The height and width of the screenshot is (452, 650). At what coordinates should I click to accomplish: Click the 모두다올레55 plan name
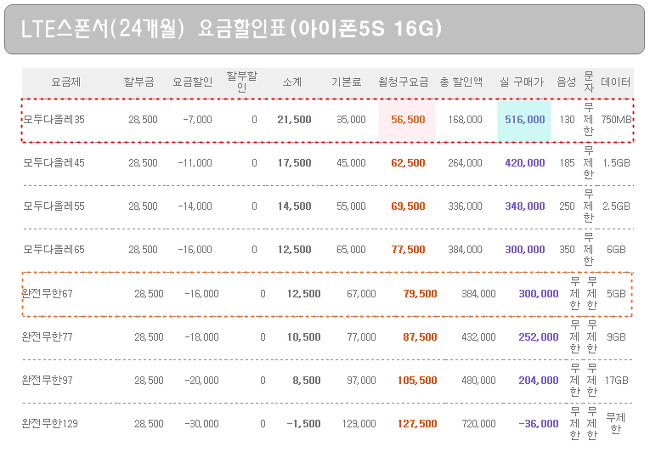[54, 206]
